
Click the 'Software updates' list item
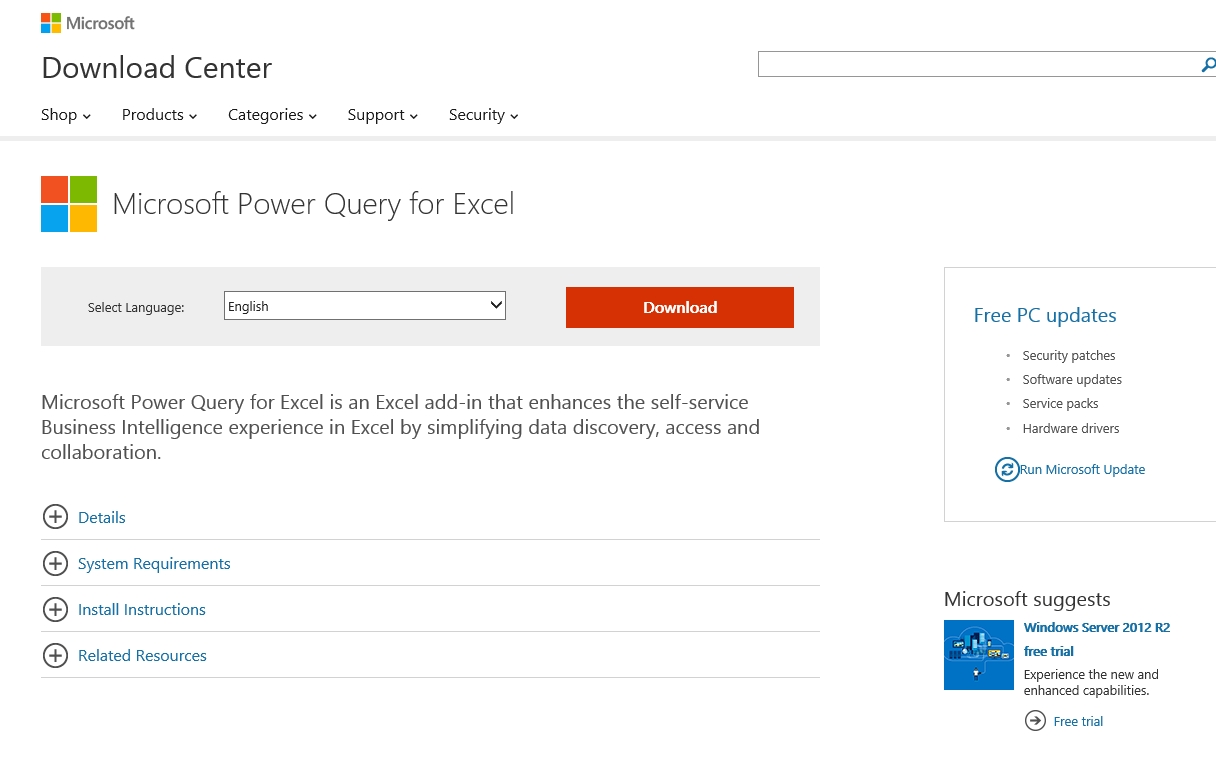tap(1072, 379)
